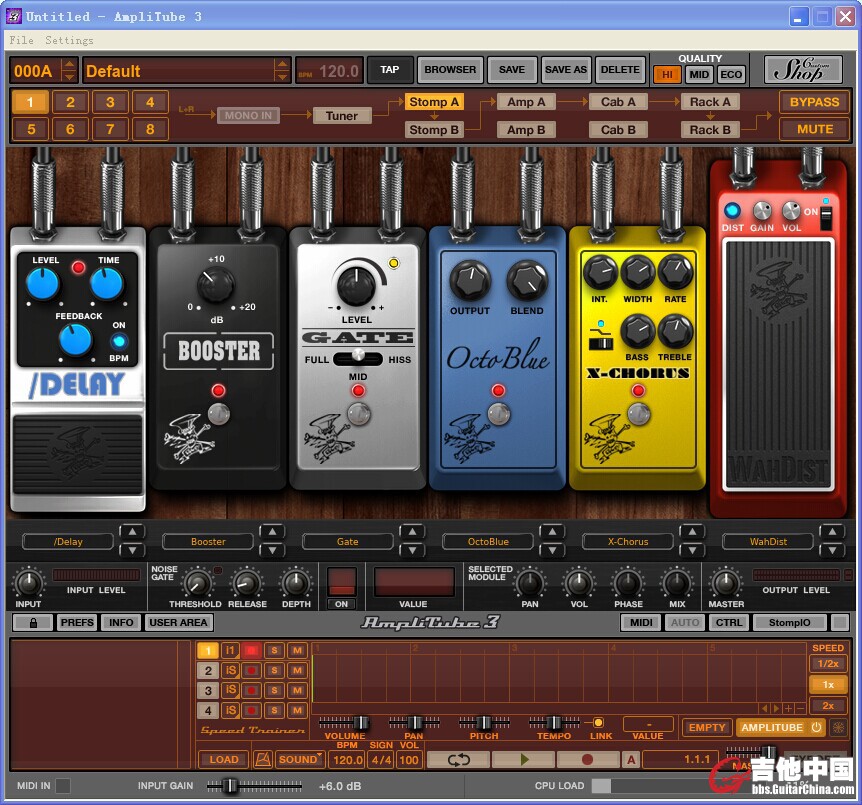Click the X-Chorus RATE knob

click(x=675, y=273)
